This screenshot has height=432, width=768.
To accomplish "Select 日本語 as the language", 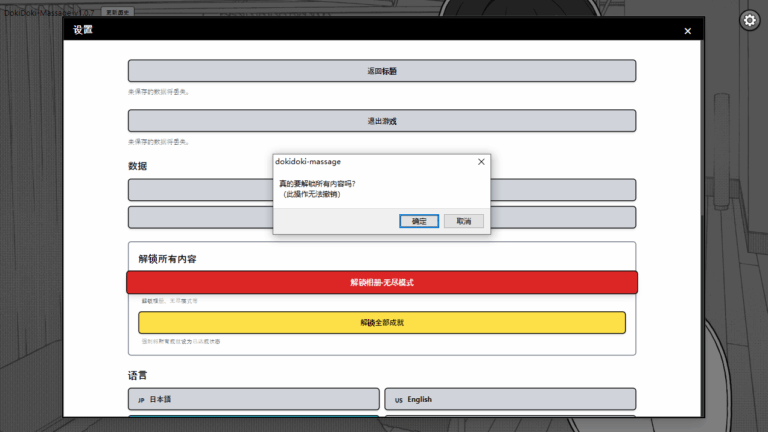I will (253, 399).
